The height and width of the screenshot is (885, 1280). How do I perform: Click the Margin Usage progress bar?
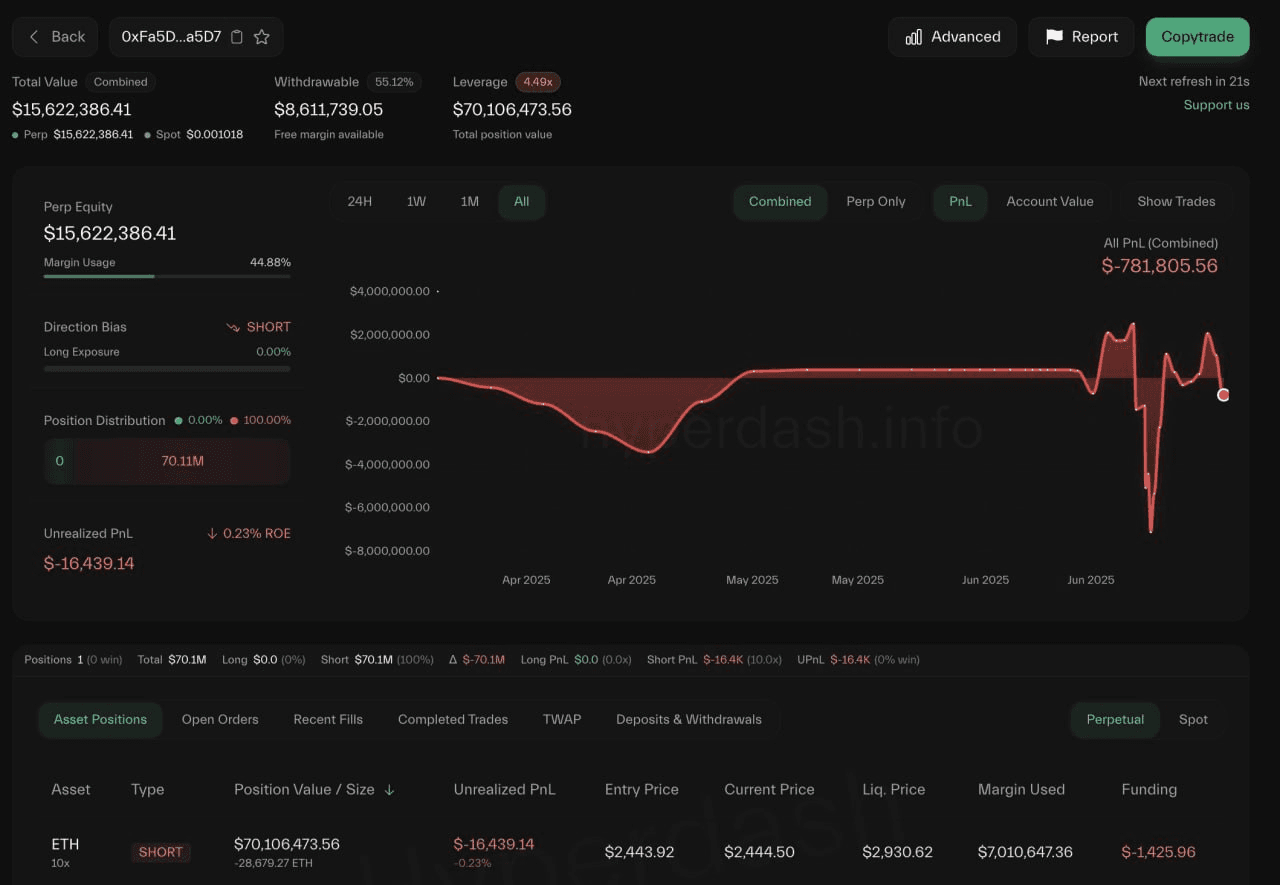click(x=167, y=276)
